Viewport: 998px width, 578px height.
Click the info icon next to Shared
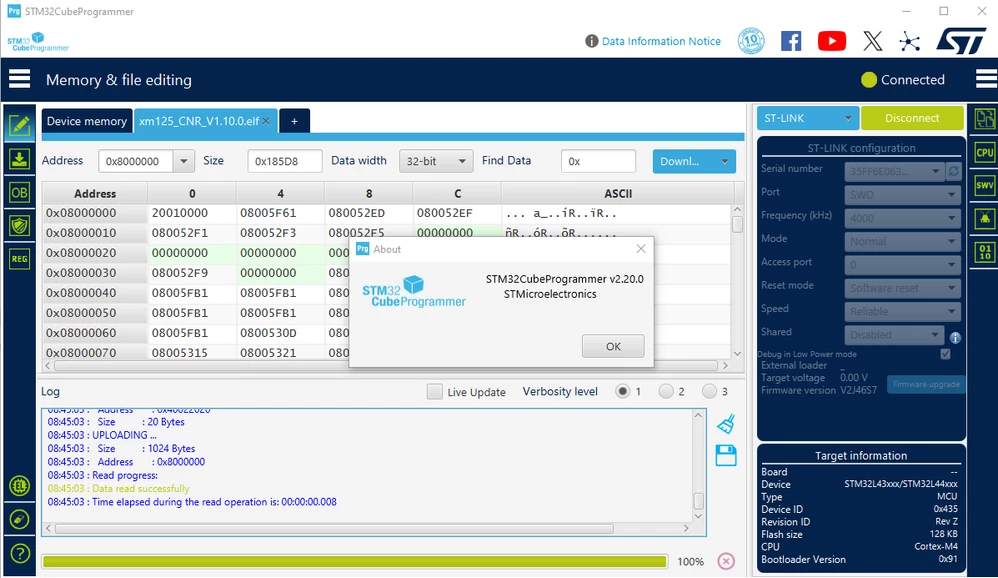955,337
